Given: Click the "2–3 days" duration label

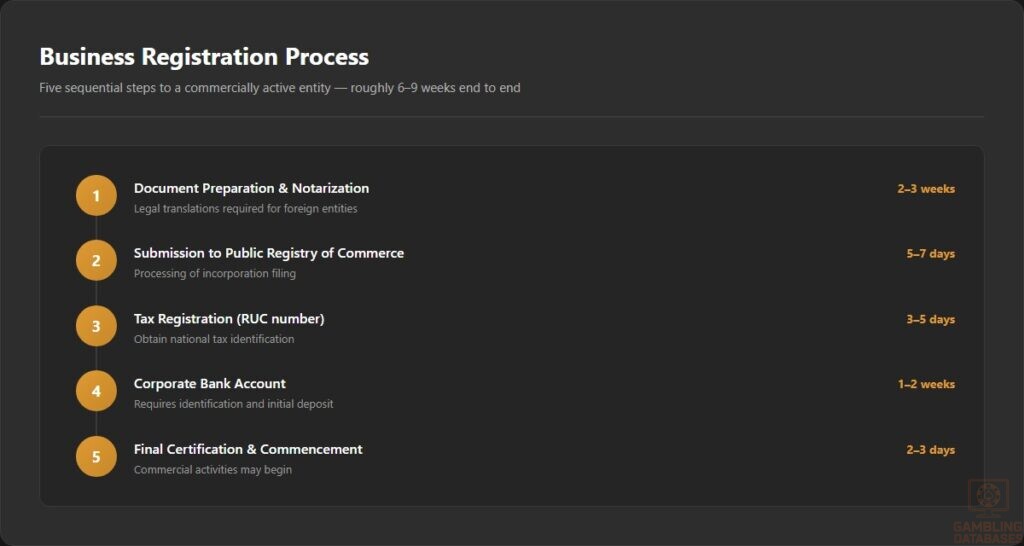Looking at the screenshot, I should coord(931,450).
